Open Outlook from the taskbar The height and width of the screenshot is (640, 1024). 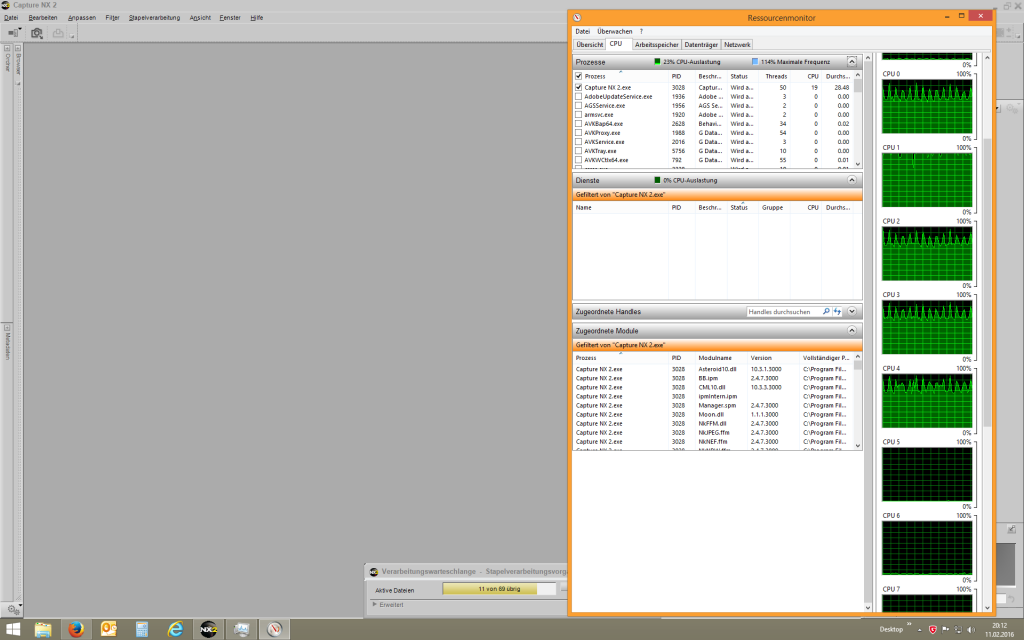pyautogui.click(x=108, y=630)
